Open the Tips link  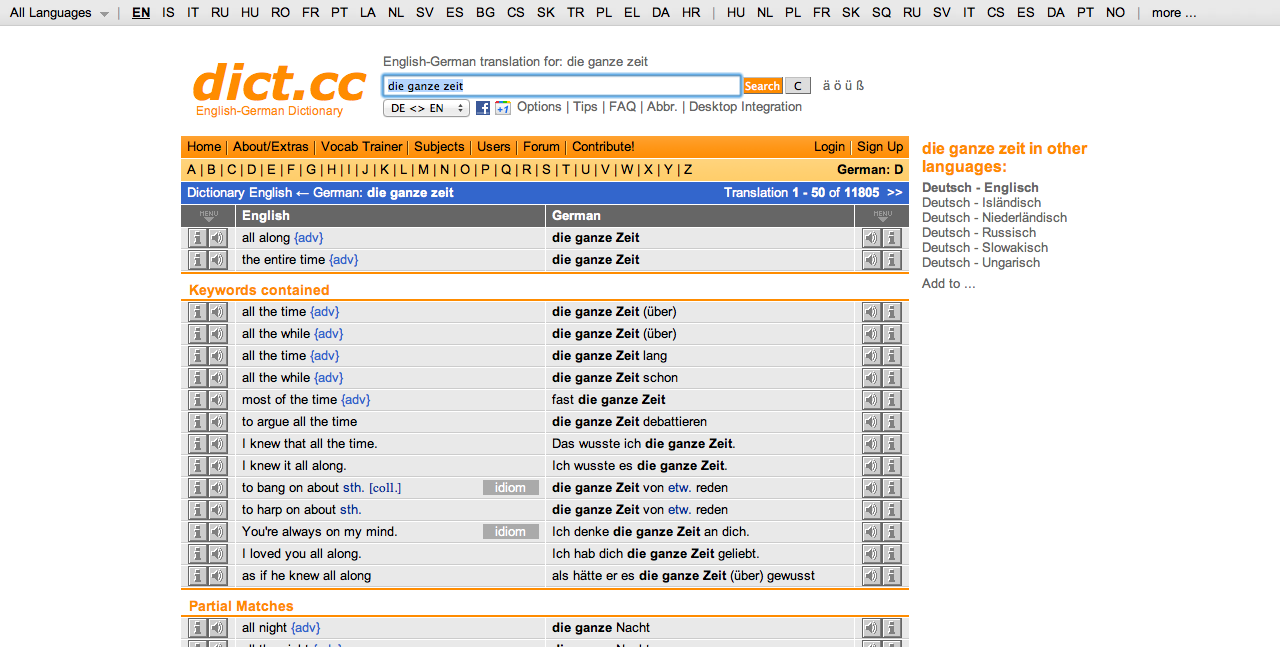(x=585, y=107)
